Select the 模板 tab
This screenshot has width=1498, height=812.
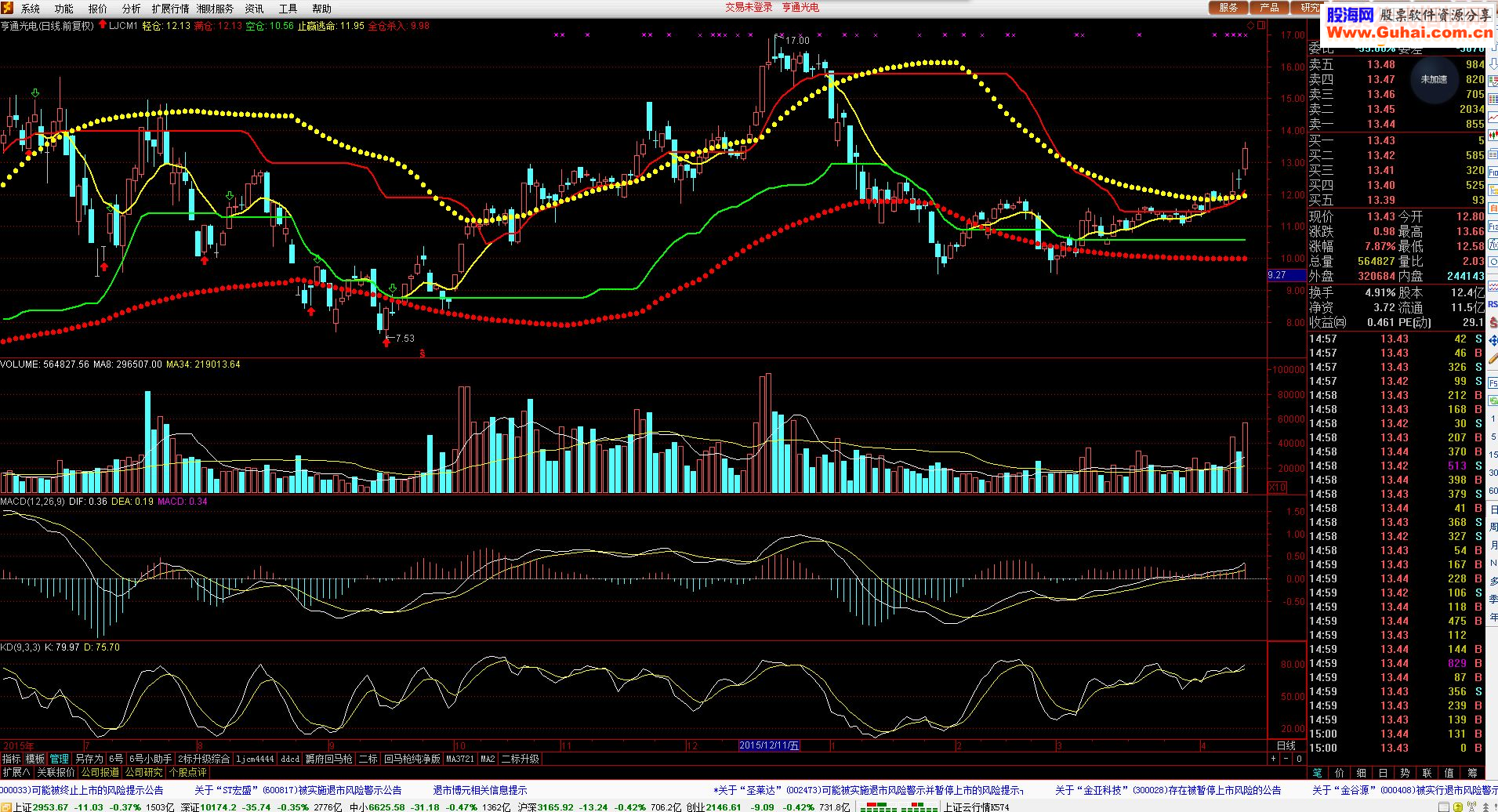(x=35, y=759)
